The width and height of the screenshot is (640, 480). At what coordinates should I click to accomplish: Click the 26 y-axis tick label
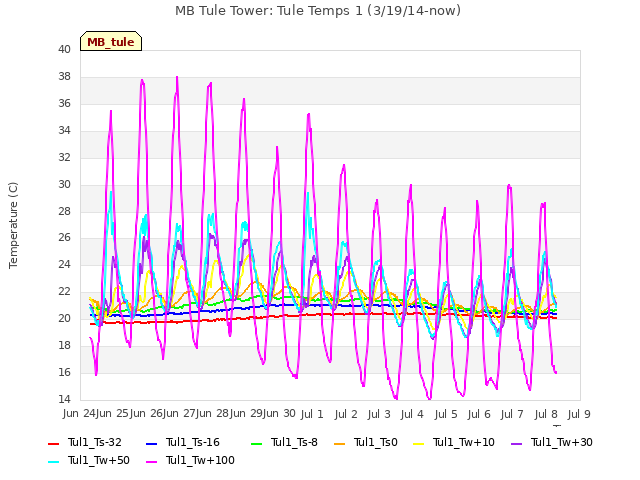(64, 238)
